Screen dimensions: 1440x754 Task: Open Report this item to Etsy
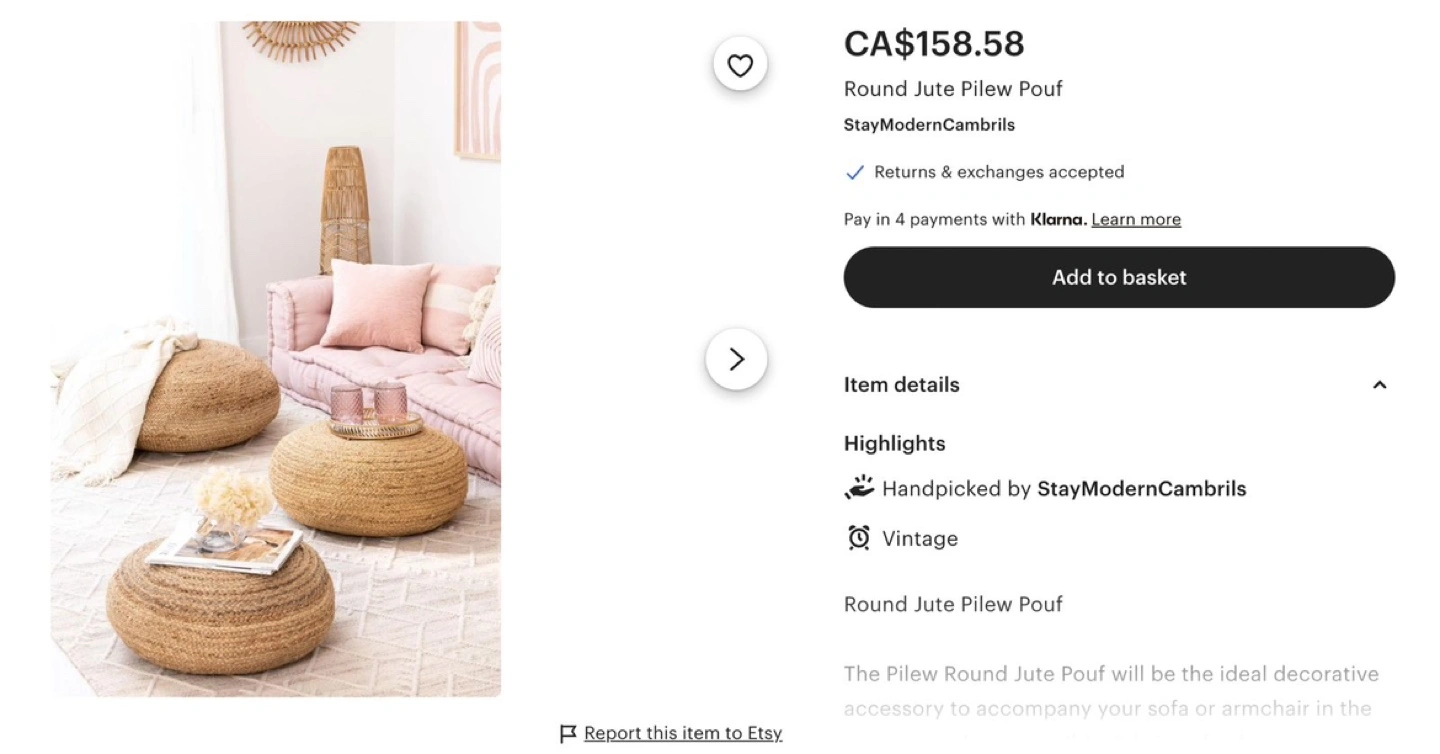click(x=682, y=734)
